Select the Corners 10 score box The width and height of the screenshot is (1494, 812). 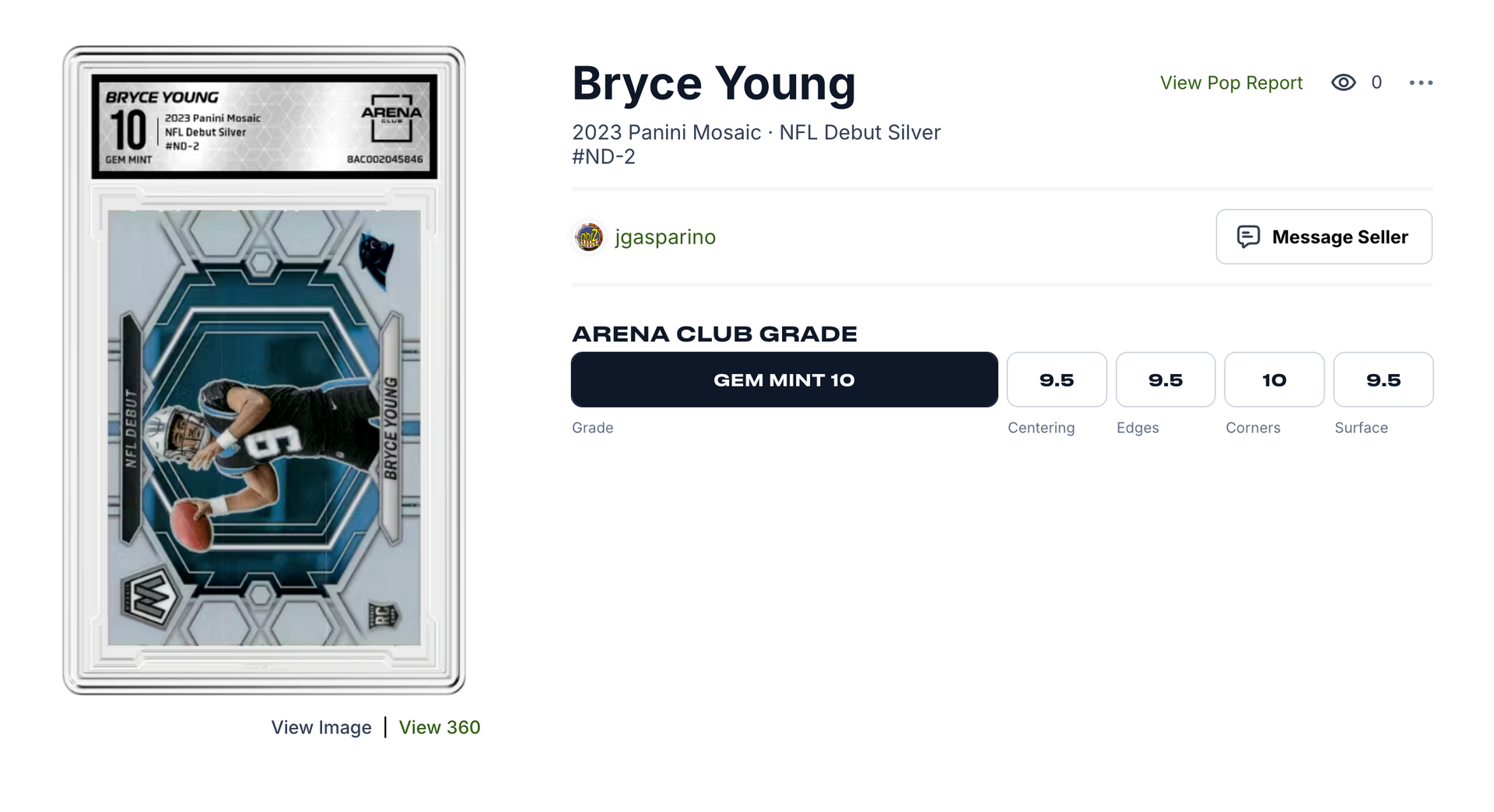(x=1274, y=380)
